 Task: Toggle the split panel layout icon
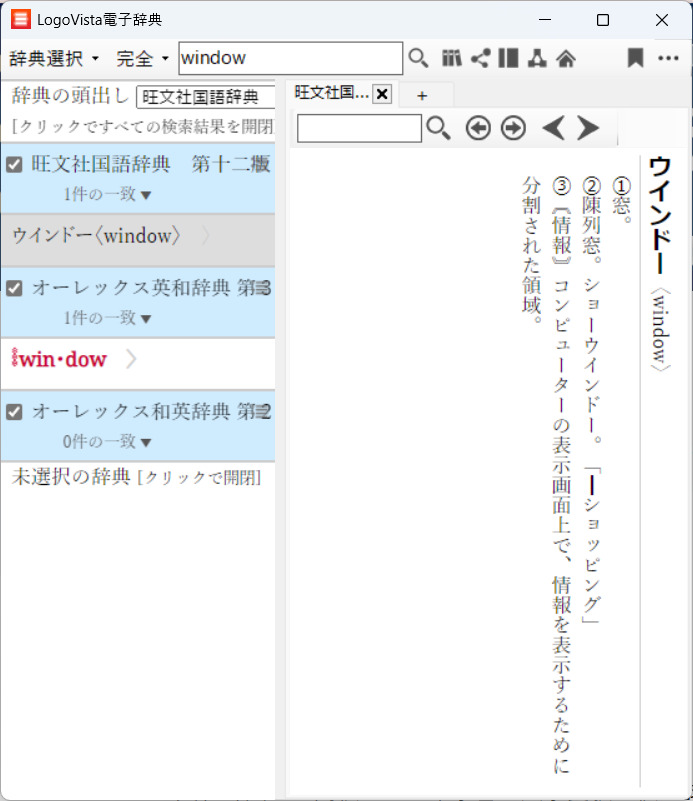[x=508, y=58]
